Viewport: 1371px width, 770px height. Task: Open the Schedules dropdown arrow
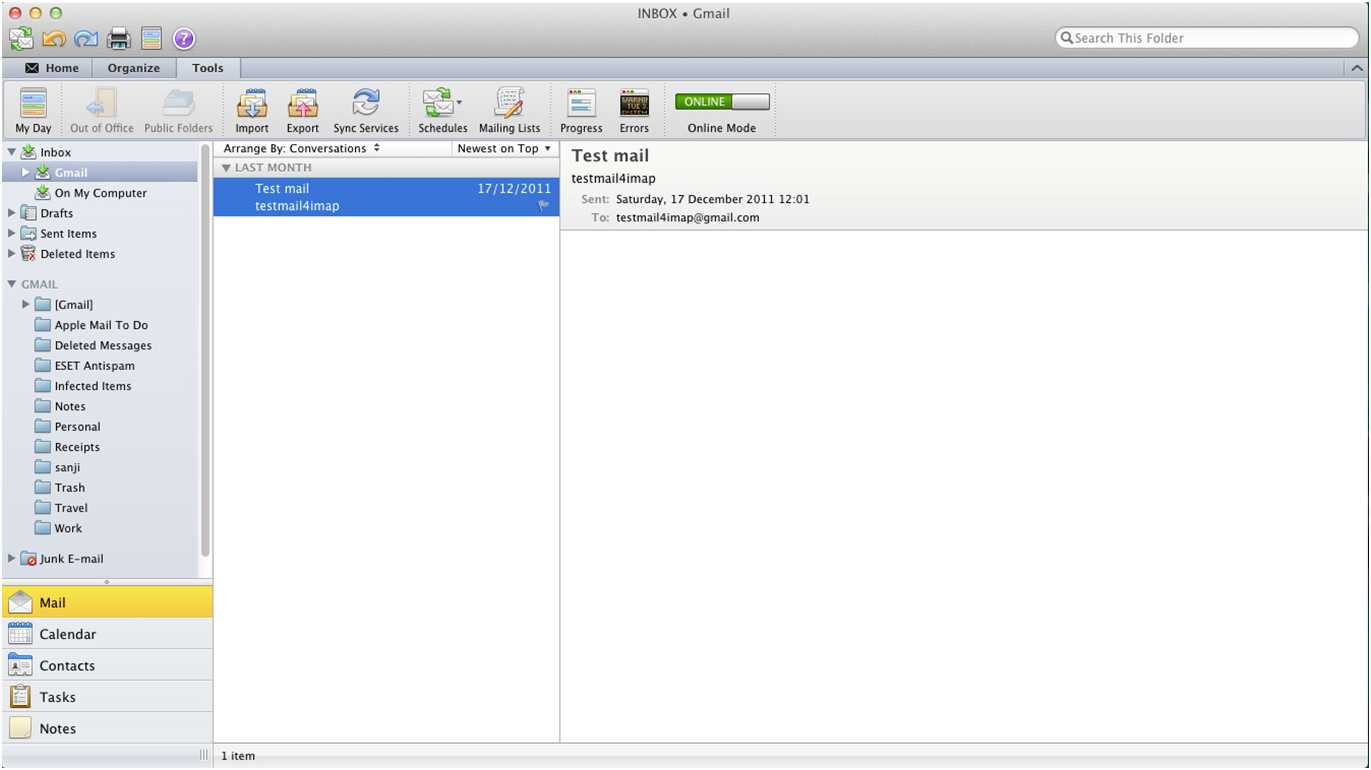coord(459,102)
